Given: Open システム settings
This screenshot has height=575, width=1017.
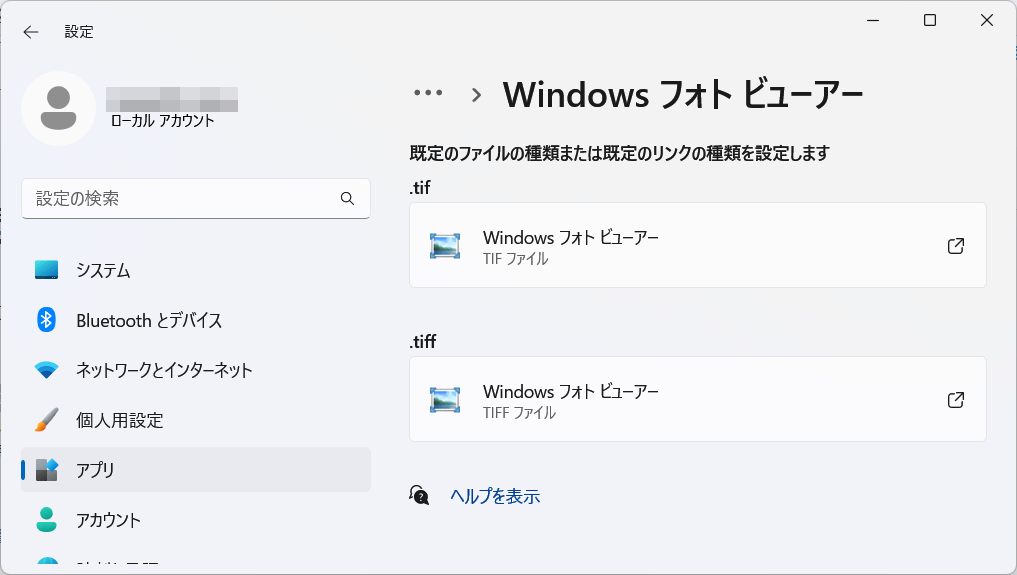Looking at the screenshot, I should point(196,270).
